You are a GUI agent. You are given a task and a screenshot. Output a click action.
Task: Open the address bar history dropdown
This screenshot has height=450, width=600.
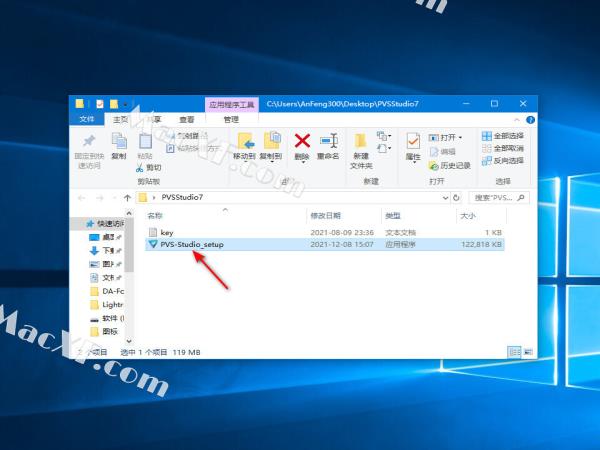445,198
